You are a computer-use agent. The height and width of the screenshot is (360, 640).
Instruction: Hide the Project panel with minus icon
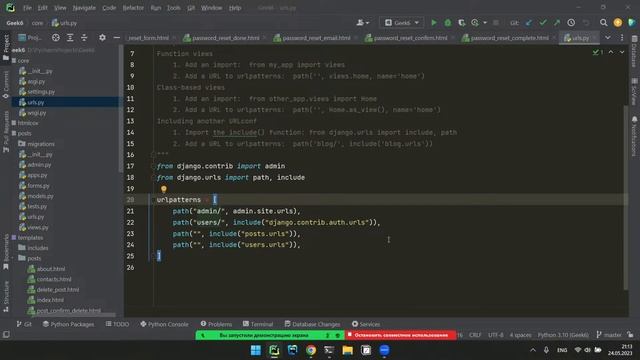tap(117, 38)
